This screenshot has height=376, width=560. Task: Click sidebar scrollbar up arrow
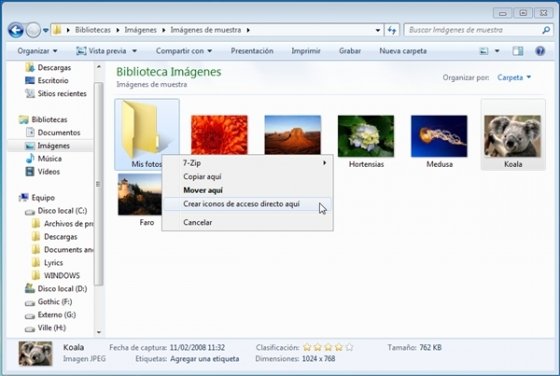pos(99,67)
